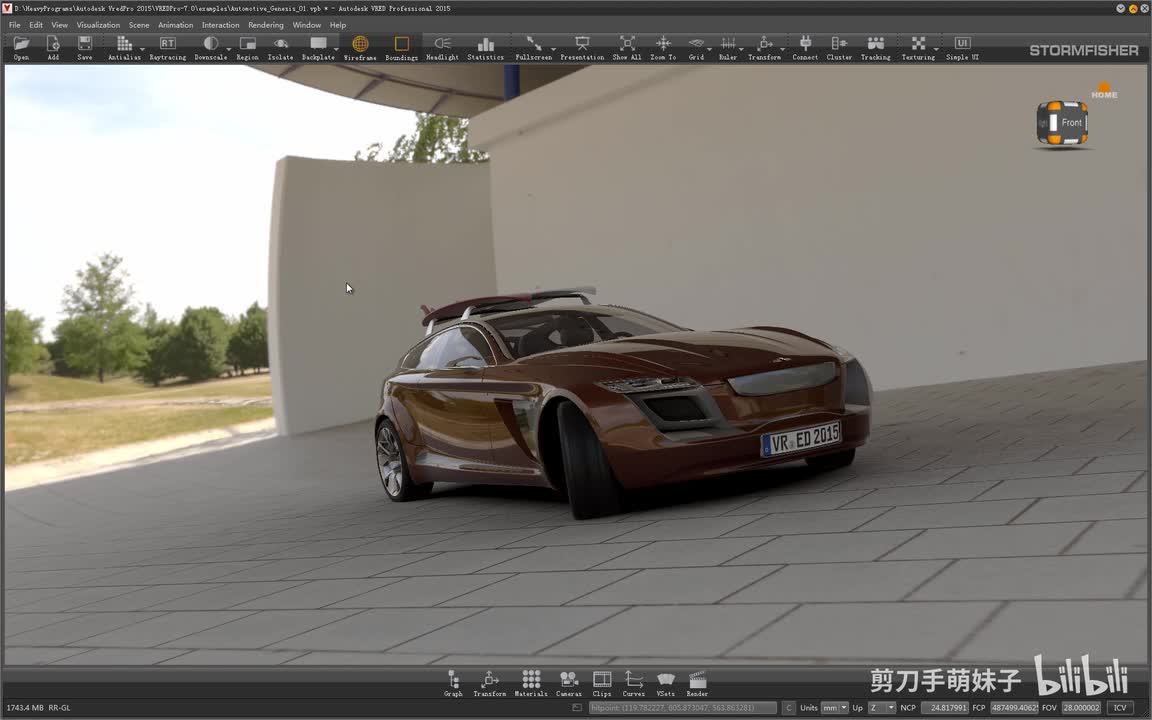Open the Interaction menu

click(220, 25)
